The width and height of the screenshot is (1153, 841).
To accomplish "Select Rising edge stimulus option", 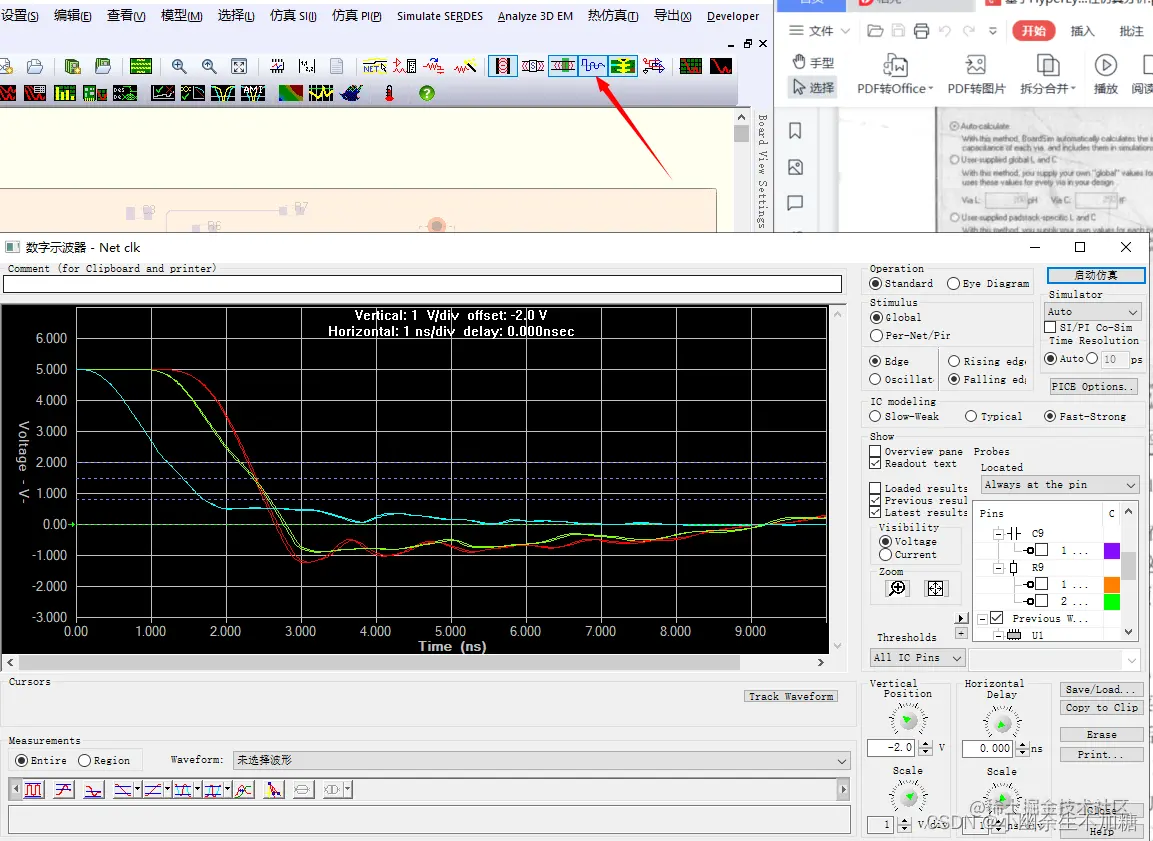I will (x=954, y=361).
